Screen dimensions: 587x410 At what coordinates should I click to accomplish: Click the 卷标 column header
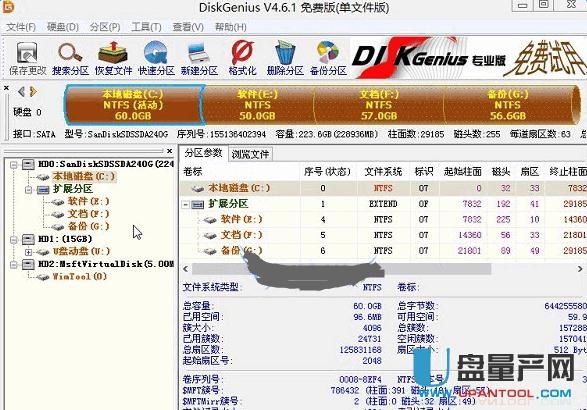(240, 171)
